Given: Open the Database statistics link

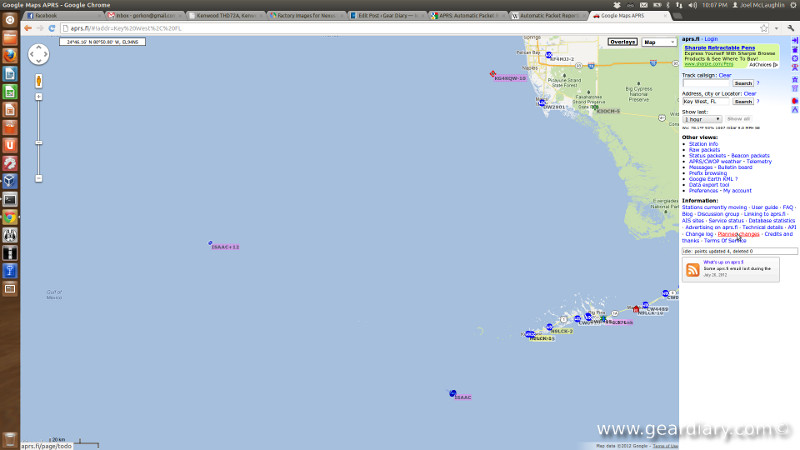Looking at the screenshot, I should 771,220.
